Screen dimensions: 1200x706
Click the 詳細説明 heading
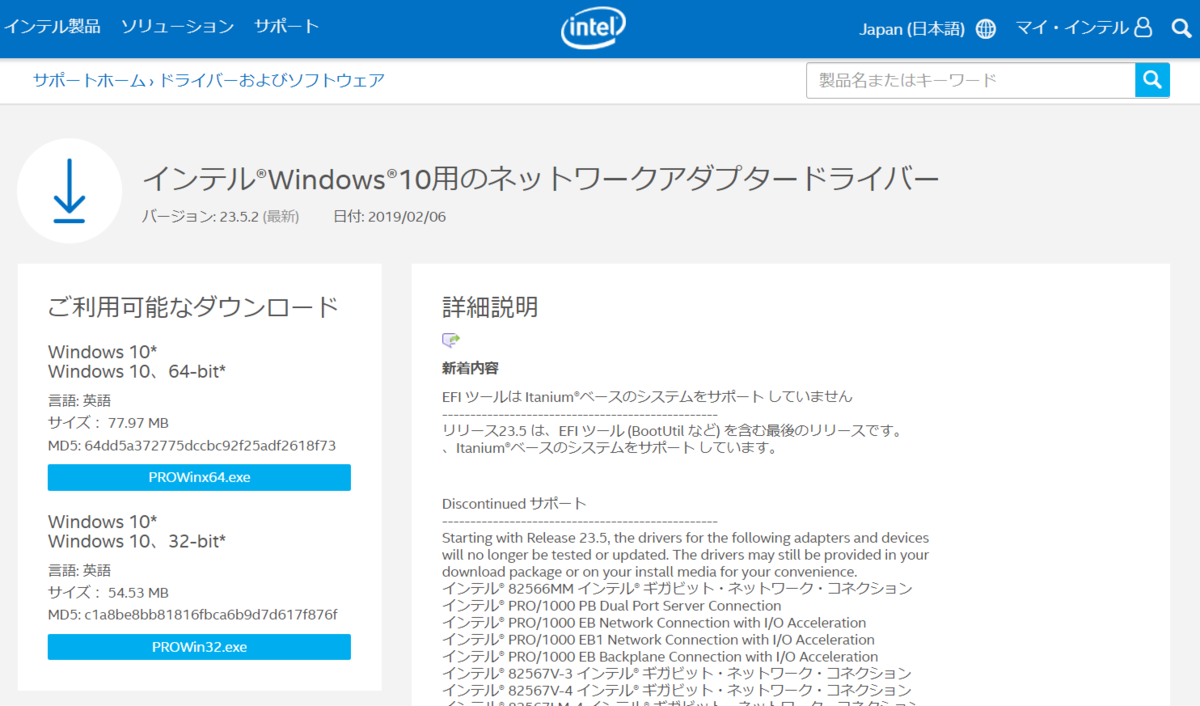pos(490,306)
